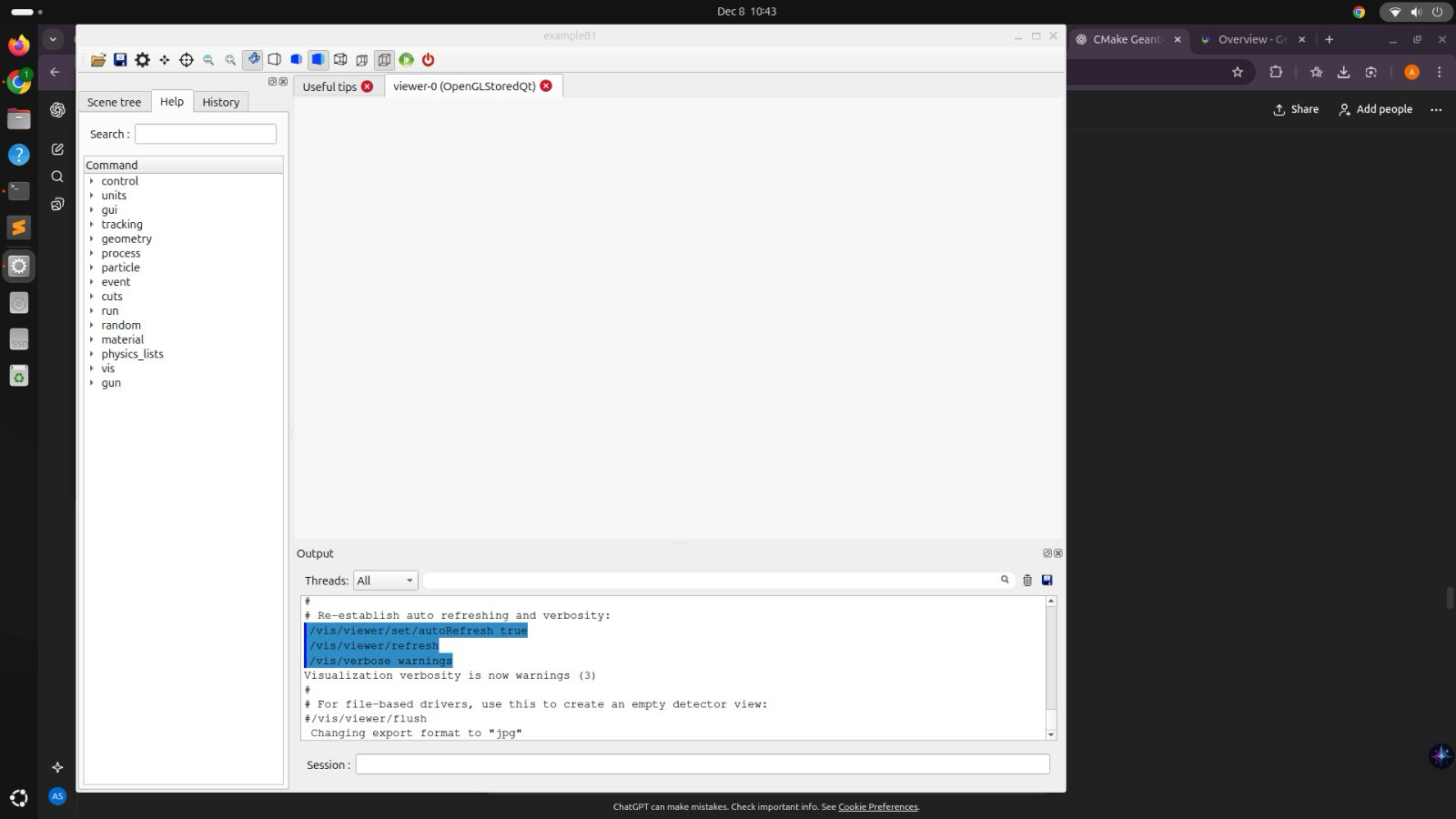Save output using floppy icon in Output panel
This screenshot has height=819, width=1456.
[1047, 581]
